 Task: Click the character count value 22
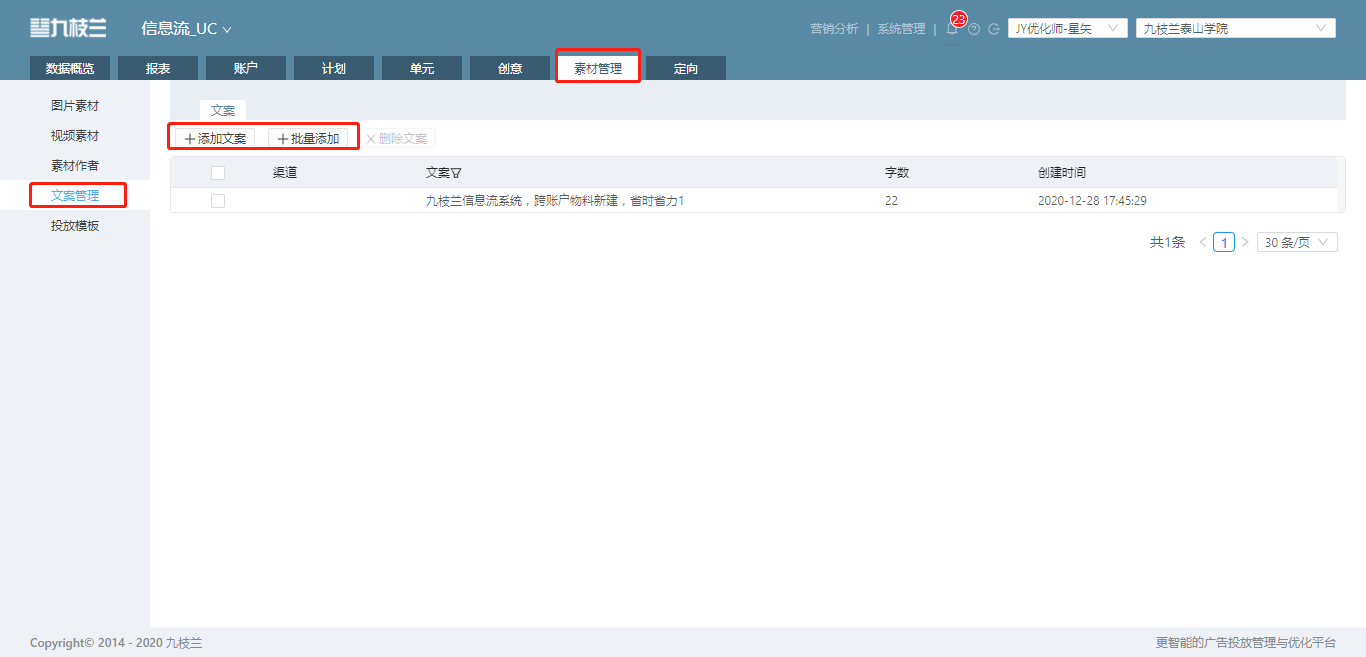(891, 201)
